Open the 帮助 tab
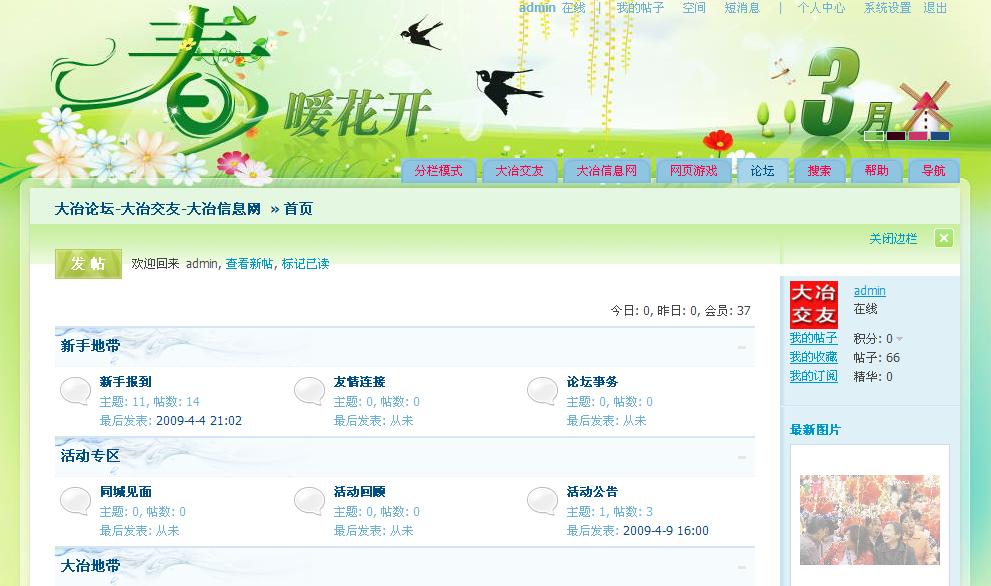Viewport: 991px width, 586px height. pos(877,171)
